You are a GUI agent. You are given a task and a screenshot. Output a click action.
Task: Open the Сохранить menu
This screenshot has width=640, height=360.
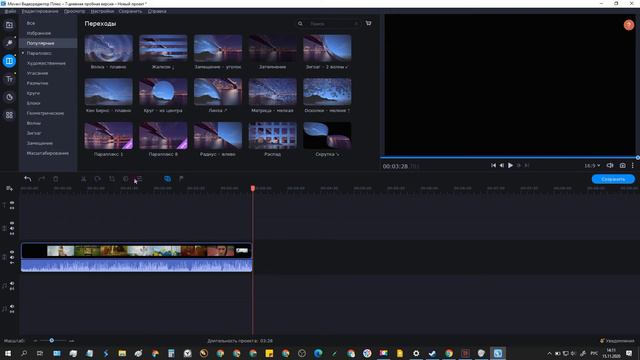(x=130, y=11)
